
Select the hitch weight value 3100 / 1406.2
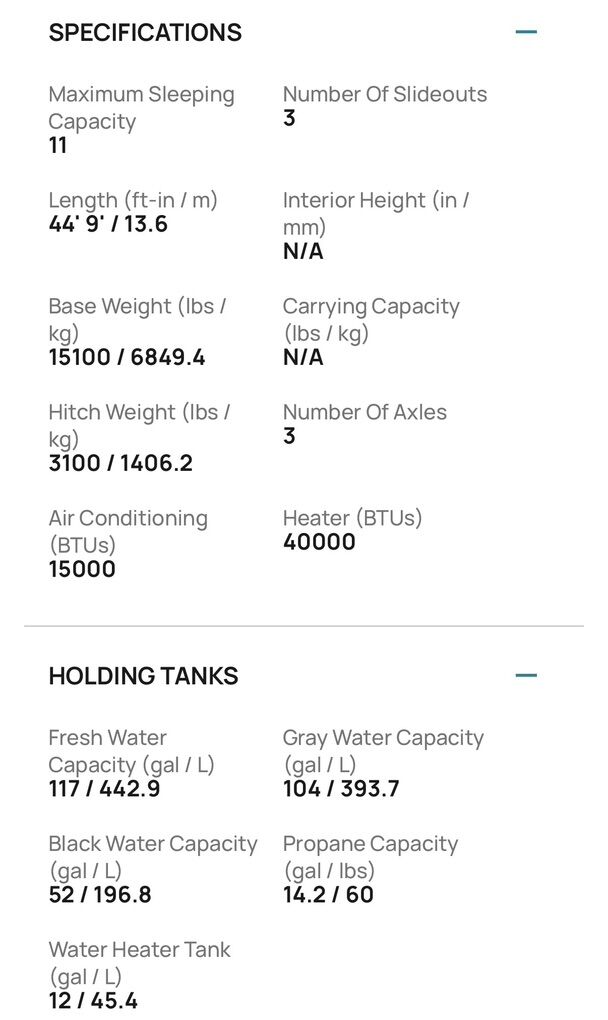tap(120, 463)
